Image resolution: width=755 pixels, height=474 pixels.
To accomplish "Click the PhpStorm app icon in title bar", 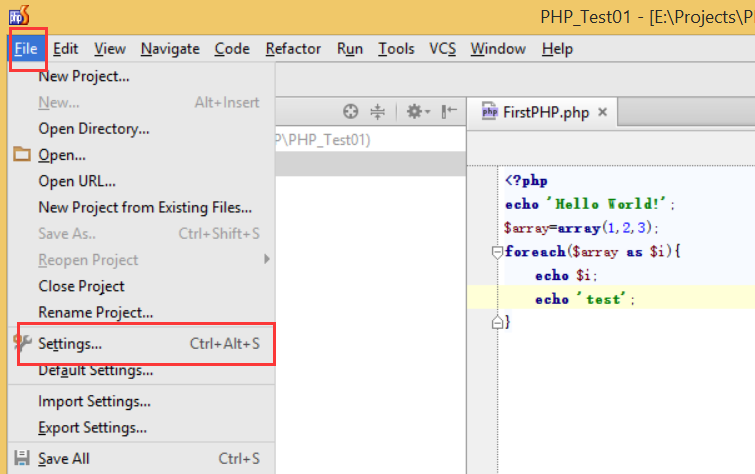I will click(x=18, y=16).
